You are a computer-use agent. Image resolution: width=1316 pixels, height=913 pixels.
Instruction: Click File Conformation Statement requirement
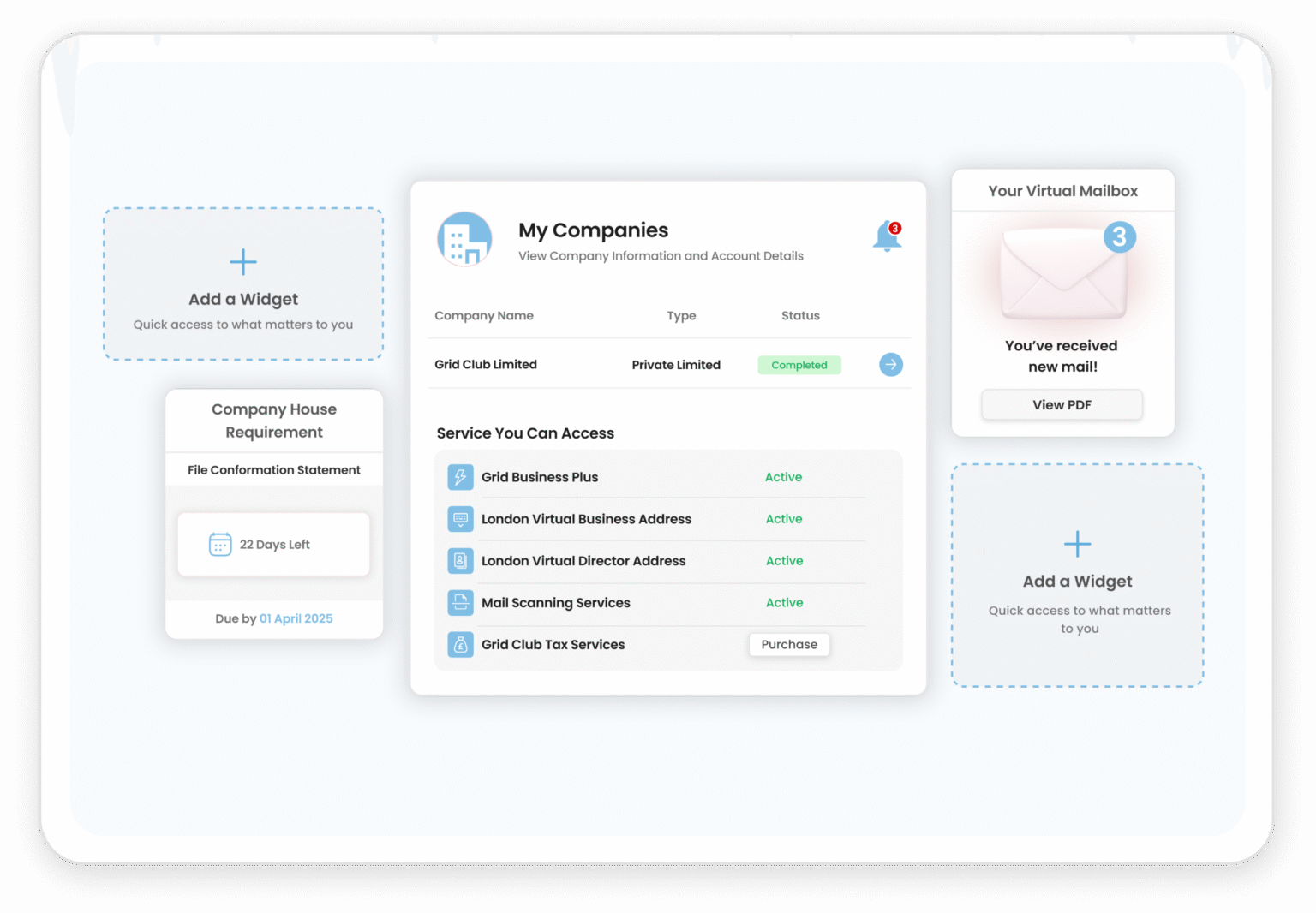click(x=273, y=469)
